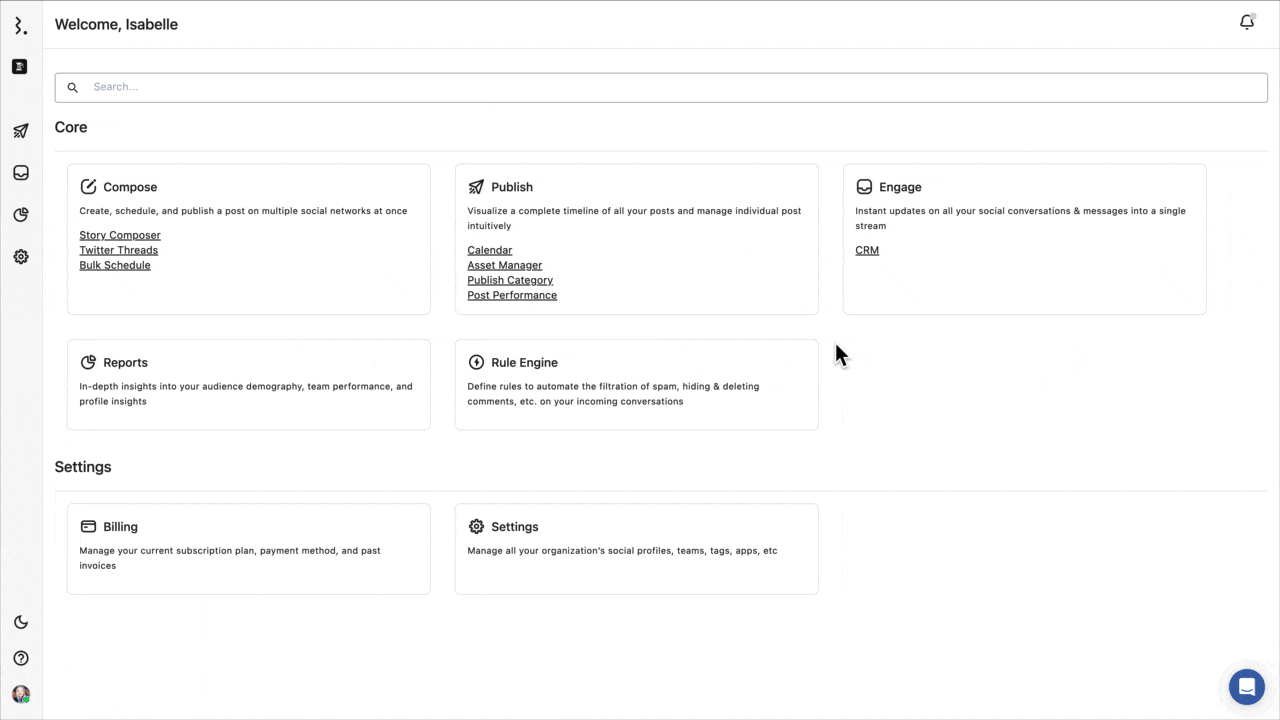Toggle dark mode with the moon icon
The height and width of the screenshot is (720, 1280).
pos(21,622)
